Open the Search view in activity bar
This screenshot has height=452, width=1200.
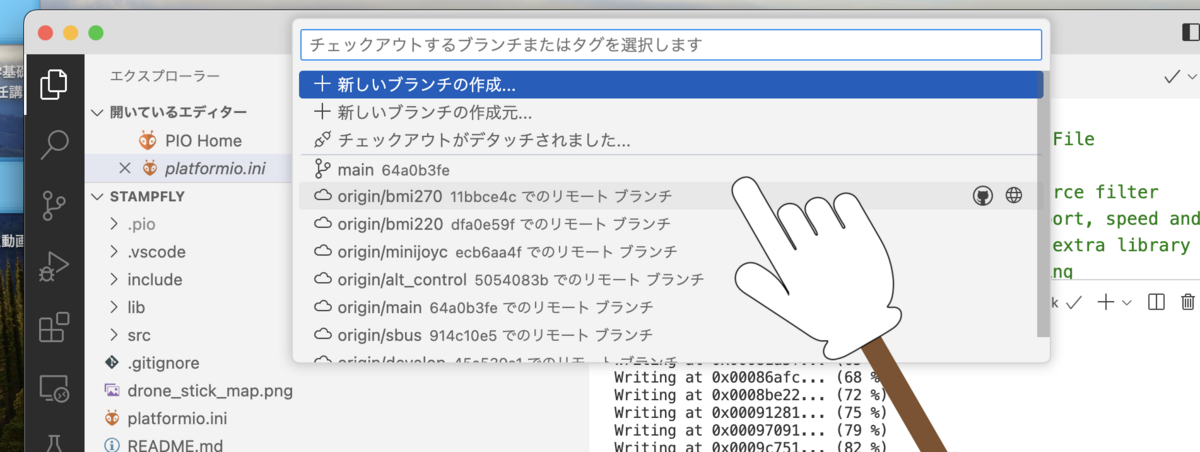coord(53,146)
